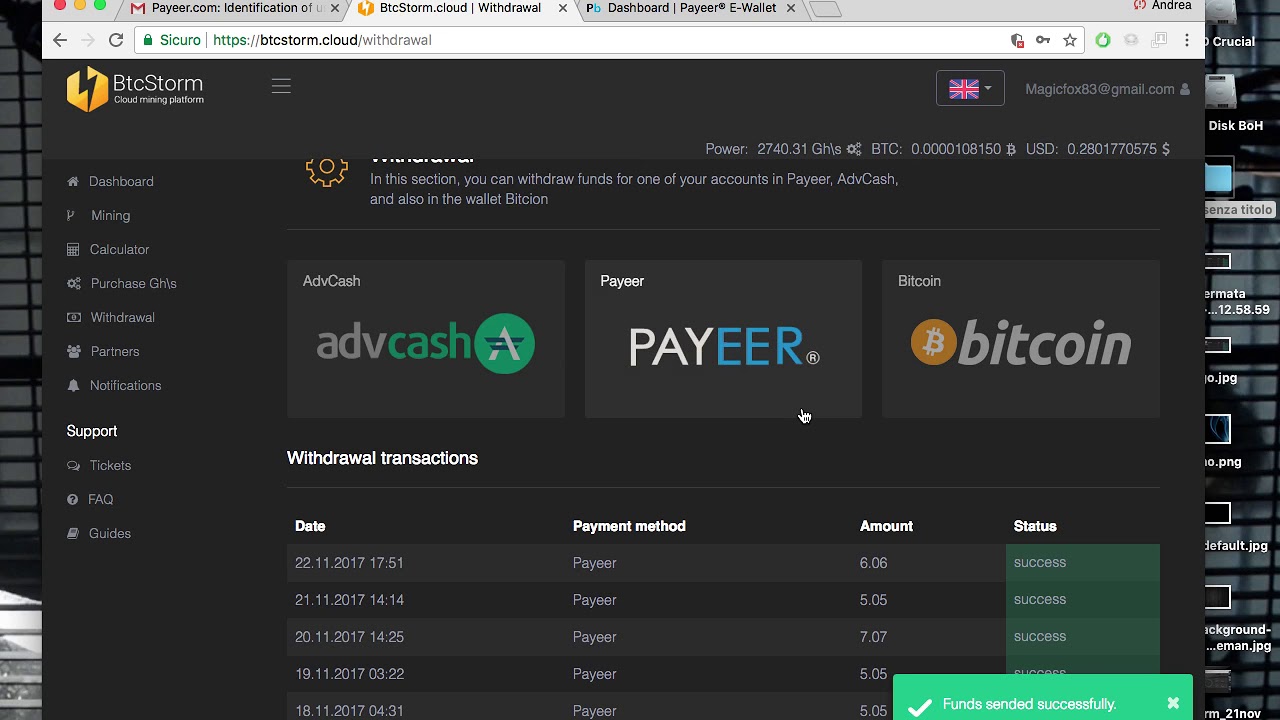Go to Dashboard in sidebar
The height and width of the screenshot is (720, 1280).
point(121,181)
